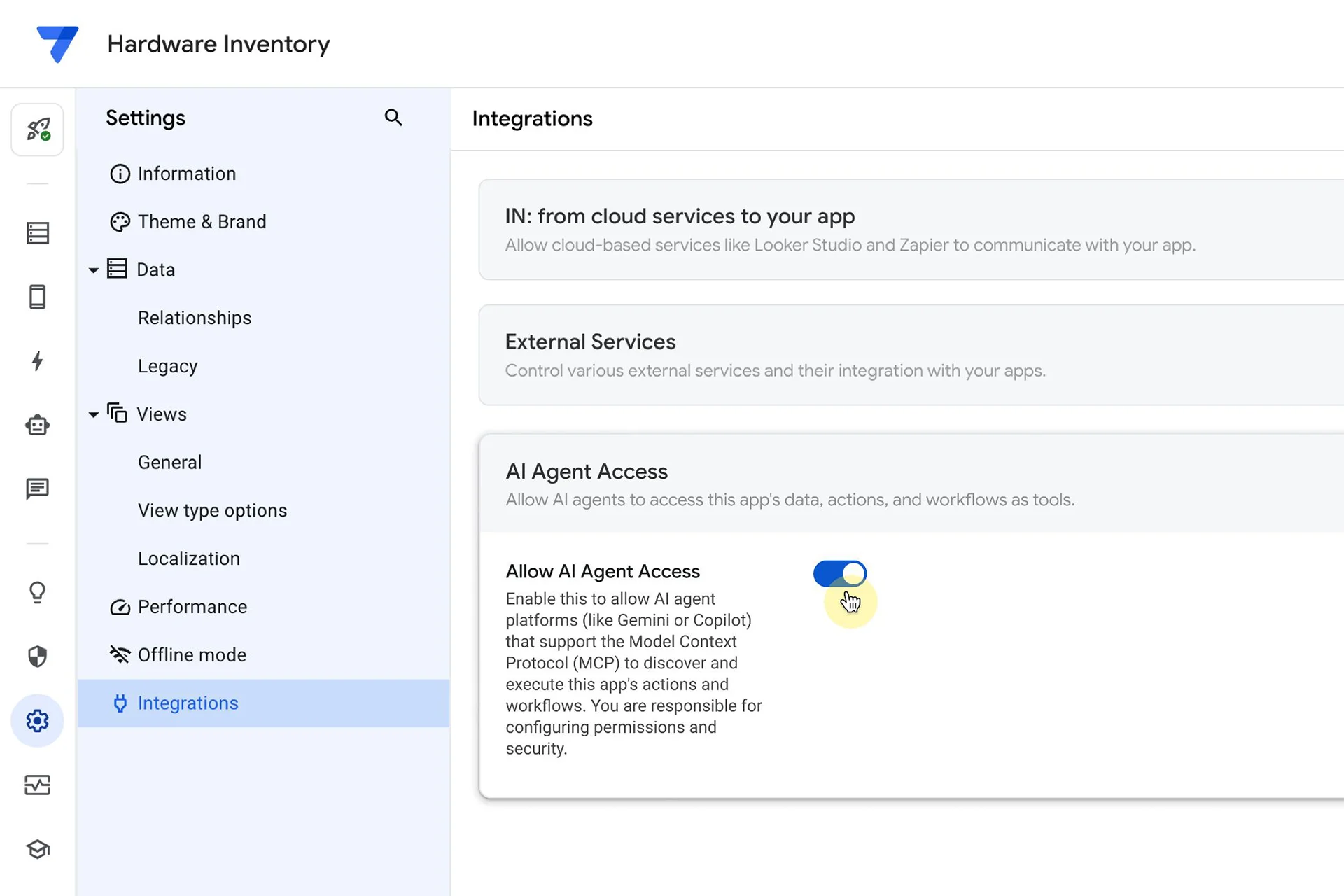
Task: Click the Hardware Inventory app title
Action: point(218,44)
